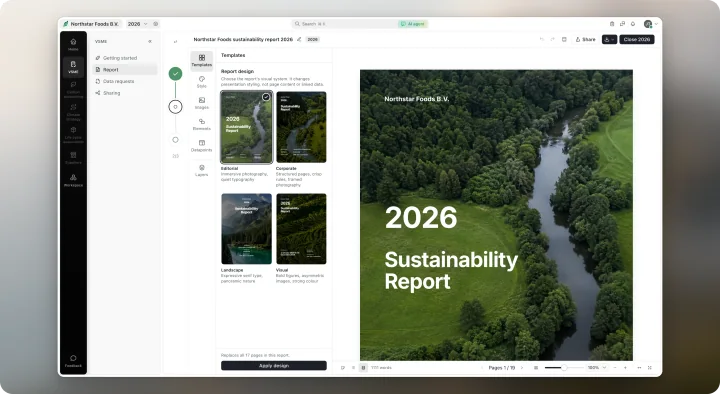
Task: Adjust the zoom slider handle
Action: point(564,368)
